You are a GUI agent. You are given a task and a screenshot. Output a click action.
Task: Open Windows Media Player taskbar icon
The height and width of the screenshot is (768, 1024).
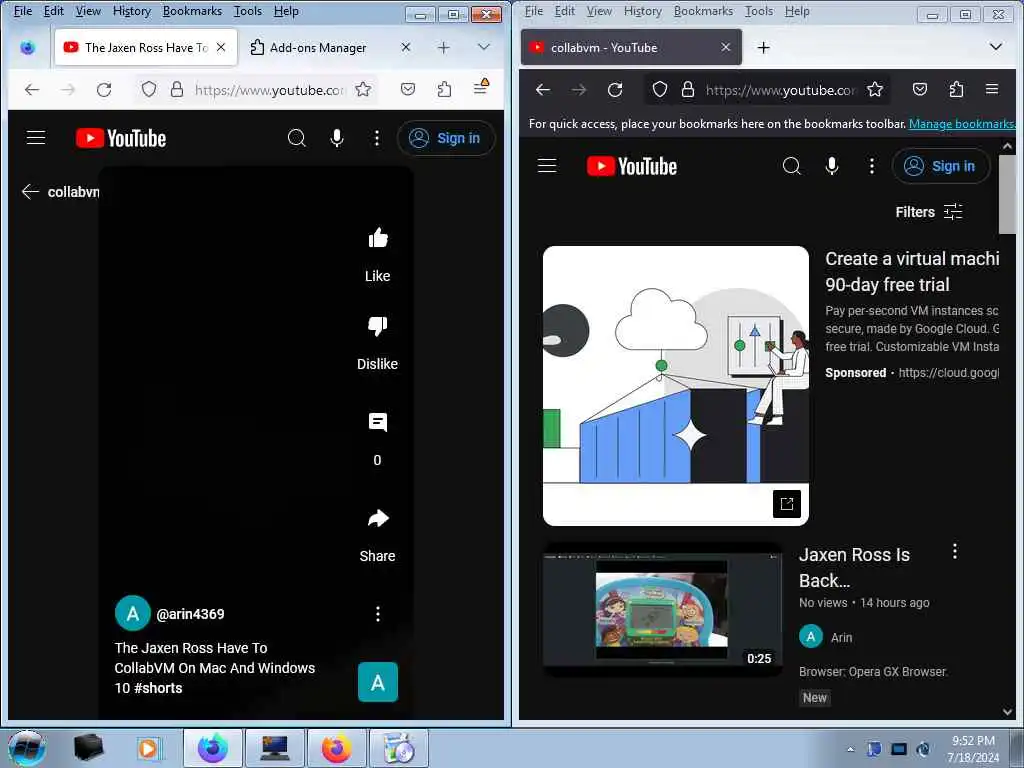[x=148, y=748]
